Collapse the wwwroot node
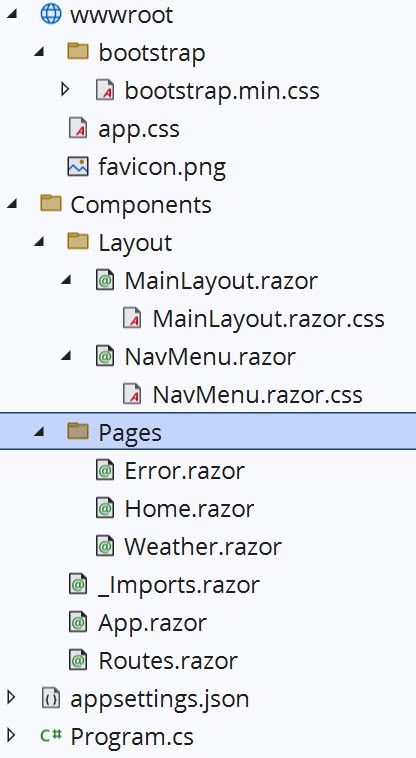Image resolution: width=416 pixels, height=758 pixels. [12, 14]
